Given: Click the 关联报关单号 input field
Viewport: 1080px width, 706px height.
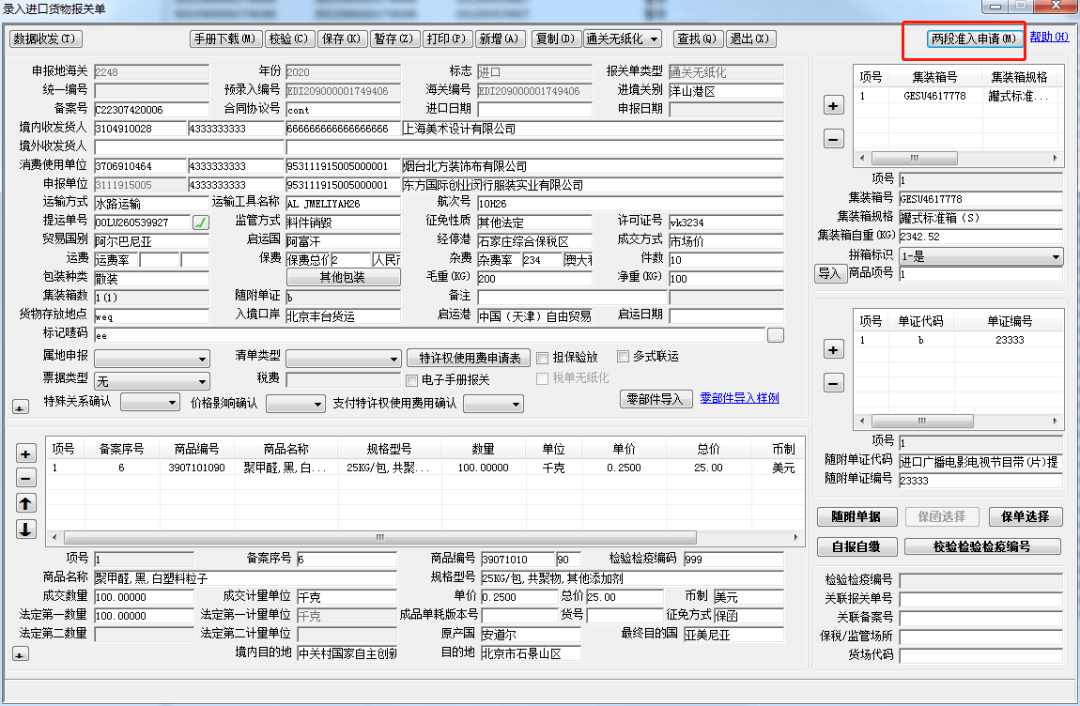Looking at the screenshot, I should 980,599.
